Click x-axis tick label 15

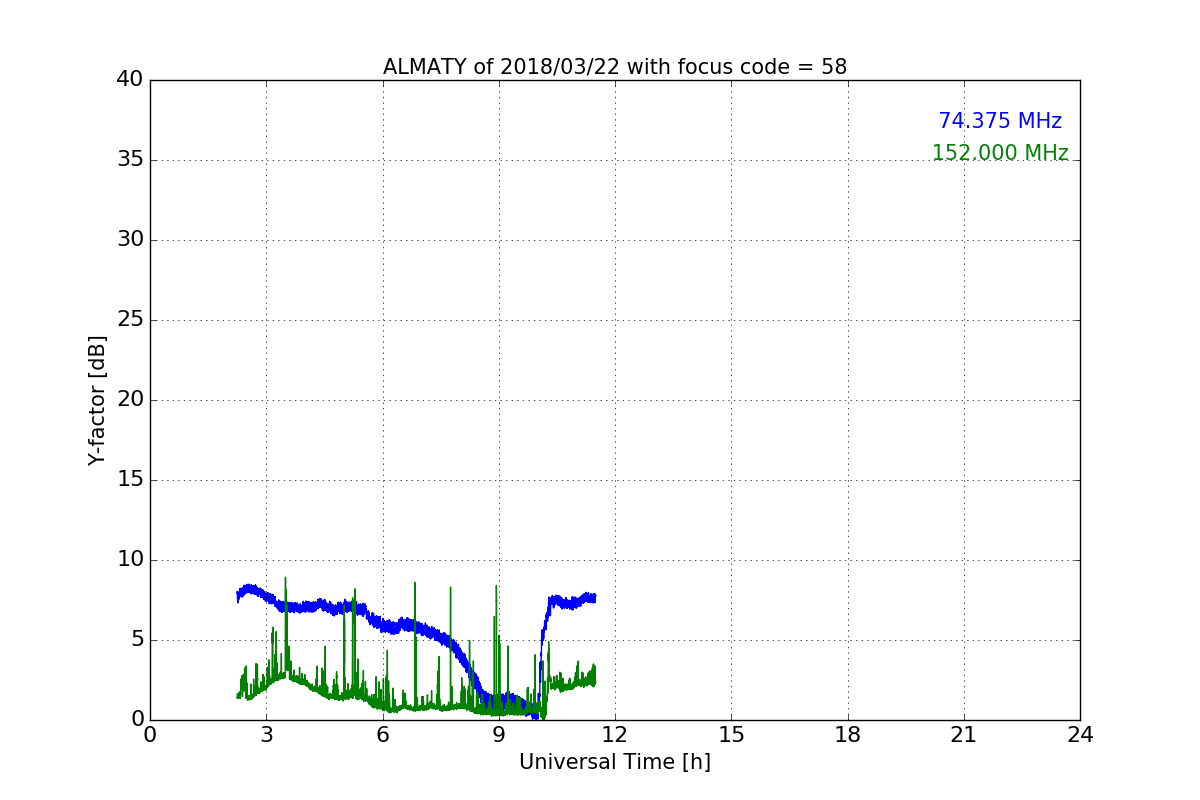tap(731, 735)
